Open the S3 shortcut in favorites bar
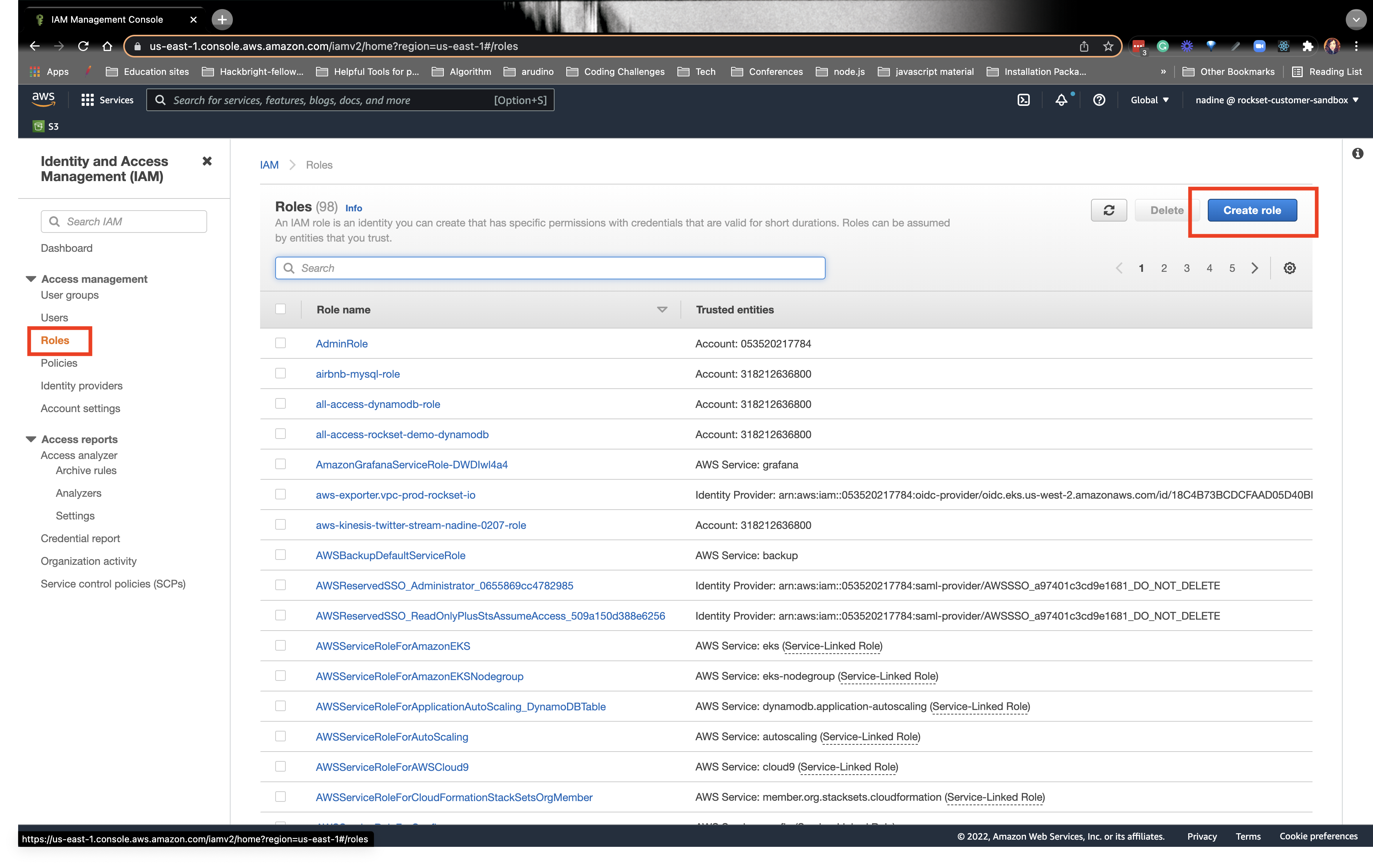1373x868 pixels. tap(46, 126)
